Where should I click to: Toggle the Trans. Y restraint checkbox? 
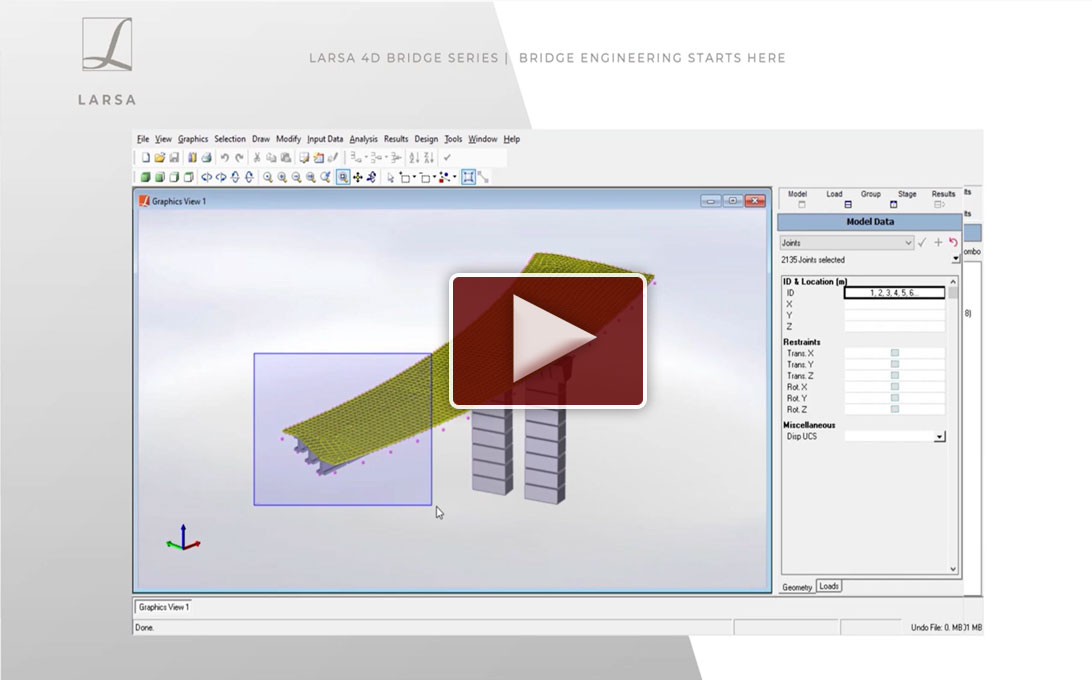point(895,364)
